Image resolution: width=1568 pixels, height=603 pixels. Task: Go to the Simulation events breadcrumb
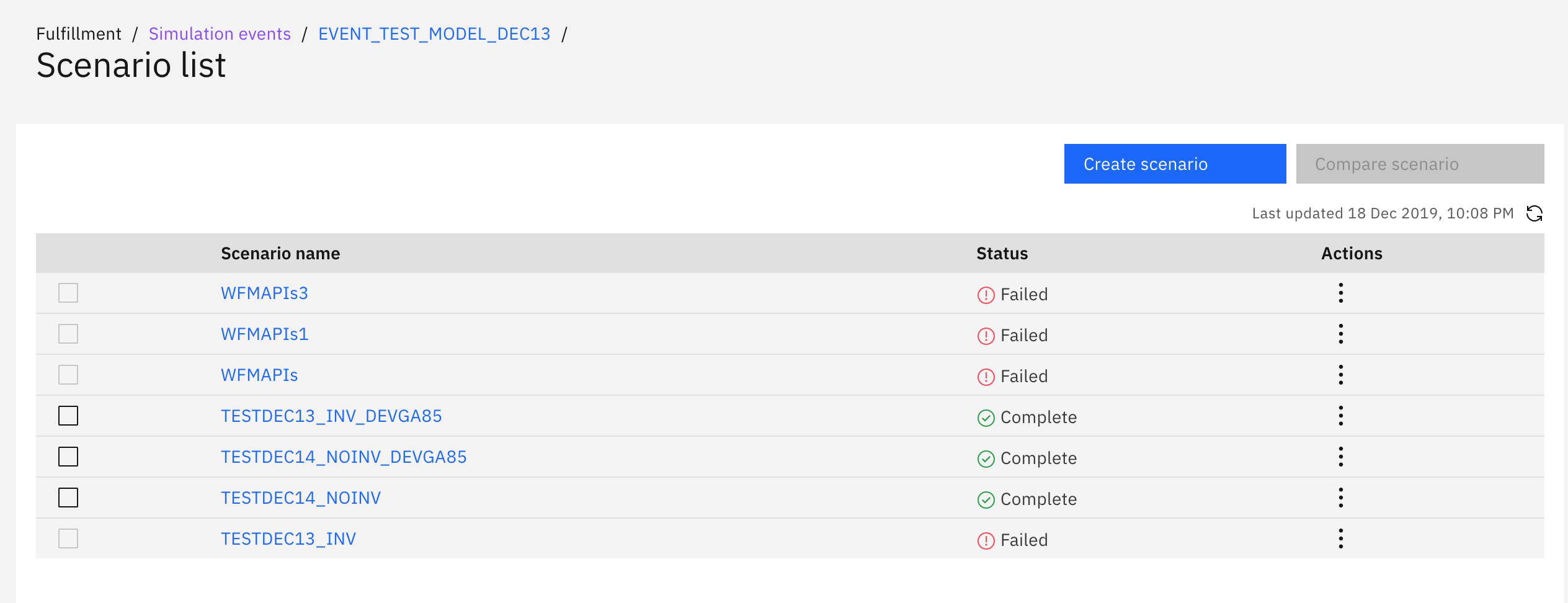coord(220,33)
